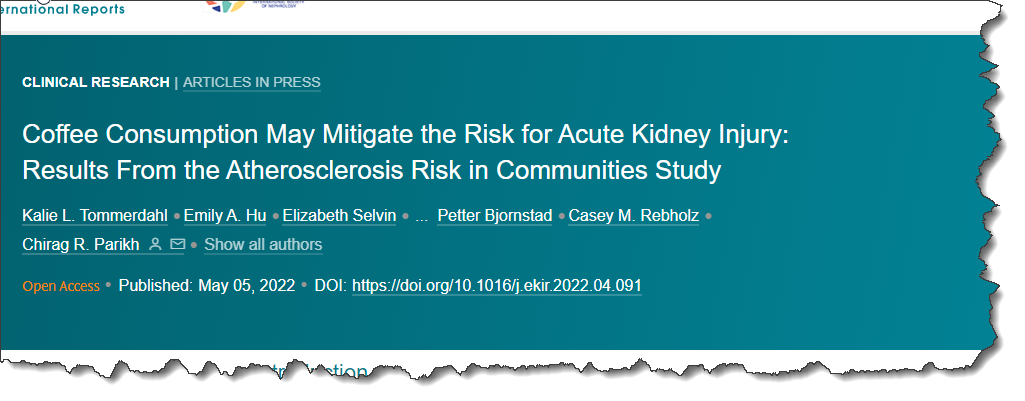Click the Coffee Consumption article title

406,152
